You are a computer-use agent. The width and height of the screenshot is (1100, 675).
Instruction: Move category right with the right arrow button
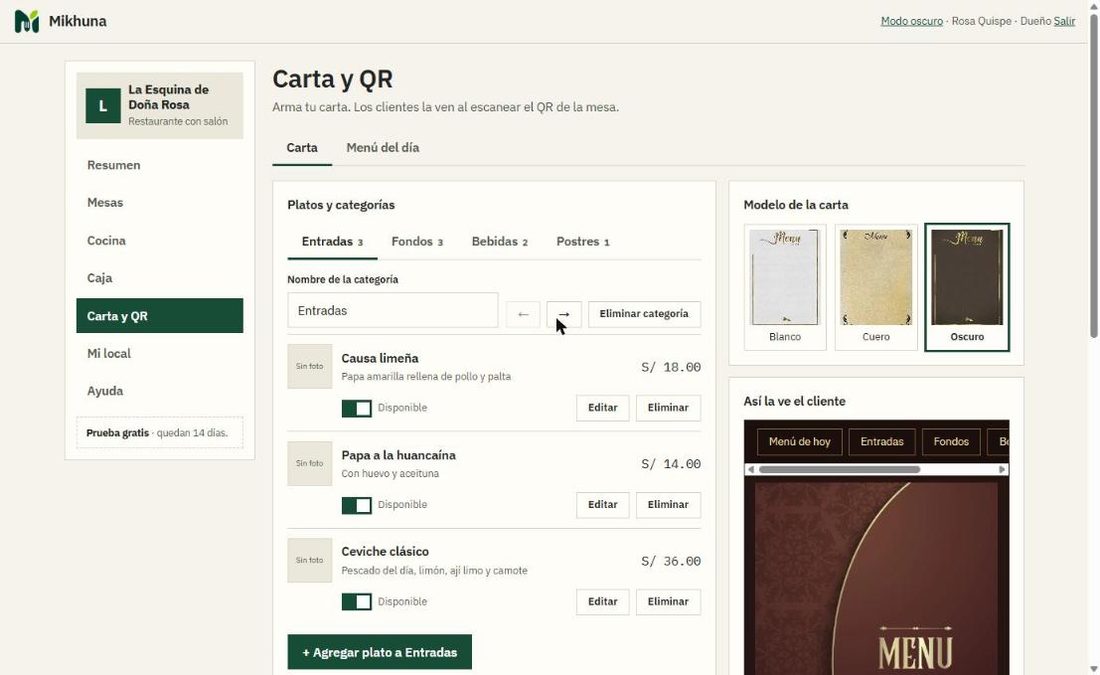(564, 314)
